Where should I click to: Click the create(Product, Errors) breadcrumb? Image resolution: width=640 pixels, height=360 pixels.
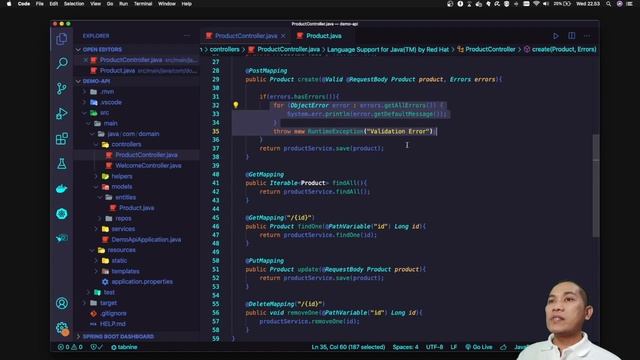click(564, 49)
